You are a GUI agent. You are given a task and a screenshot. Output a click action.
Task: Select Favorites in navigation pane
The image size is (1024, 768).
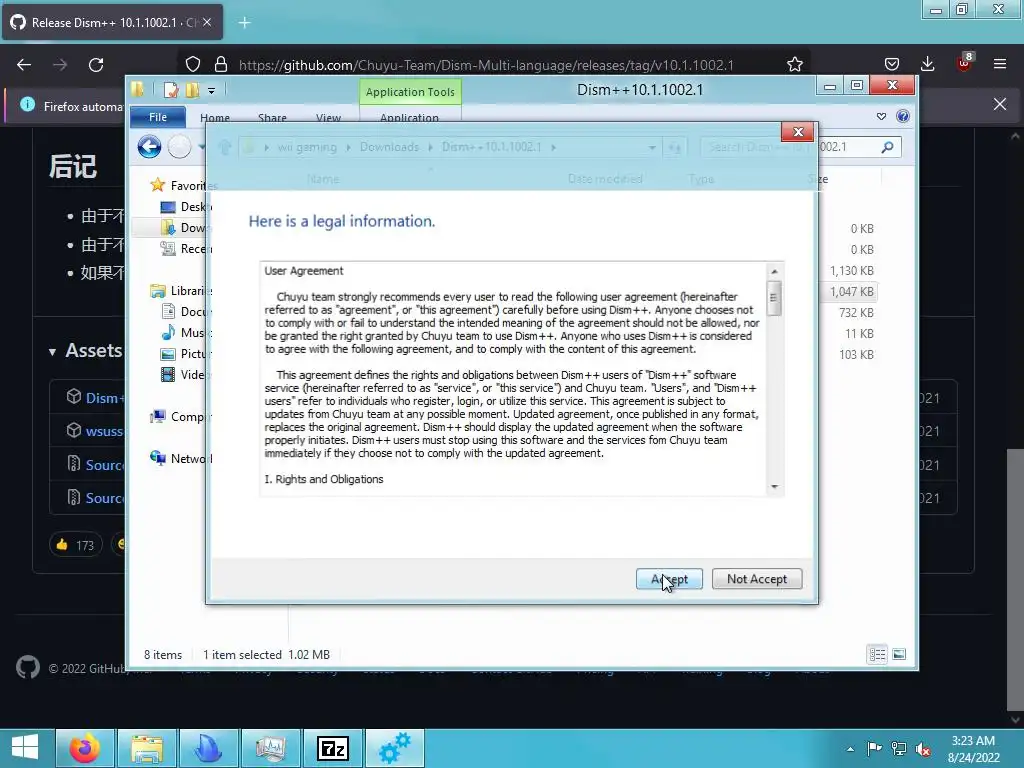pyautogui.click(x=179, y=185)
